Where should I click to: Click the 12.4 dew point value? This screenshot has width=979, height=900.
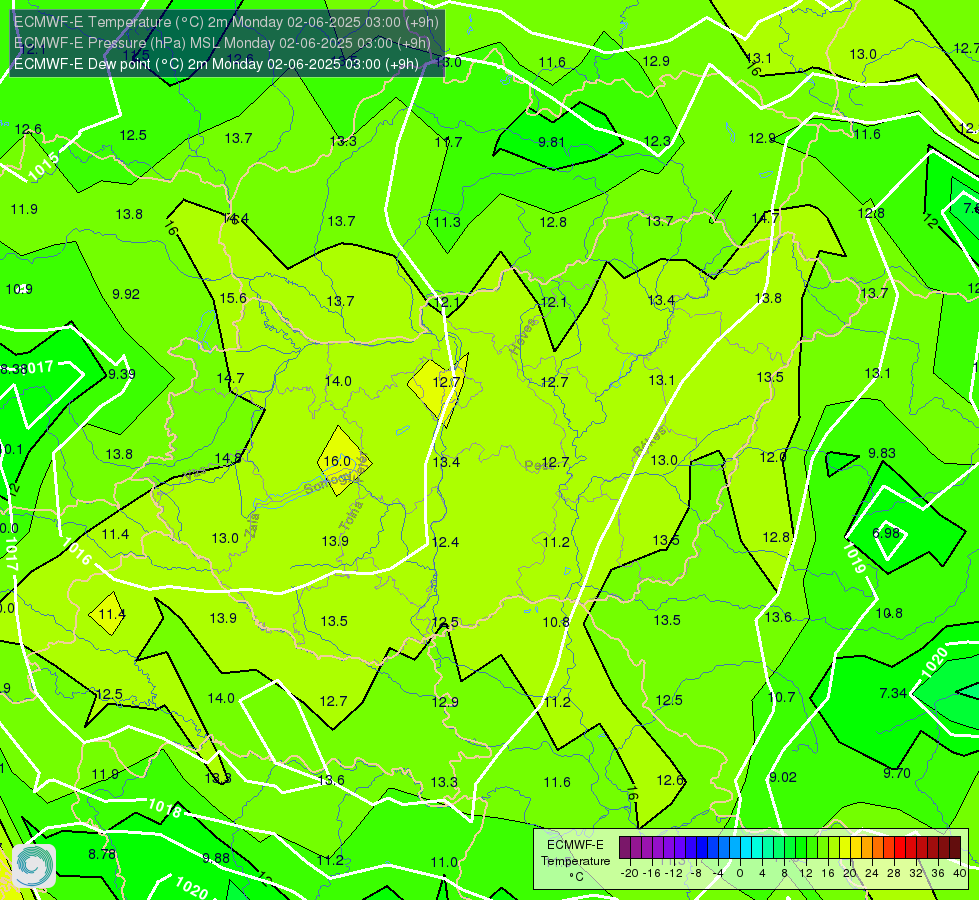445,541
